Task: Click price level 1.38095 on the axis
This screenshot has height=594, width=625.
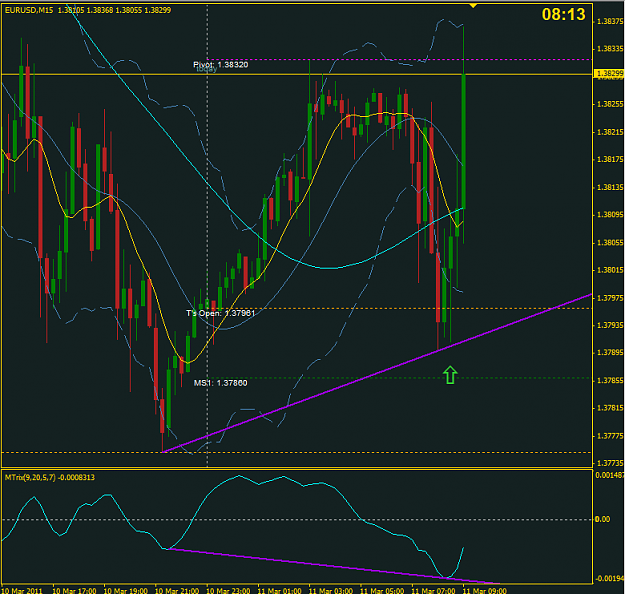Action: tap(609, 215)
